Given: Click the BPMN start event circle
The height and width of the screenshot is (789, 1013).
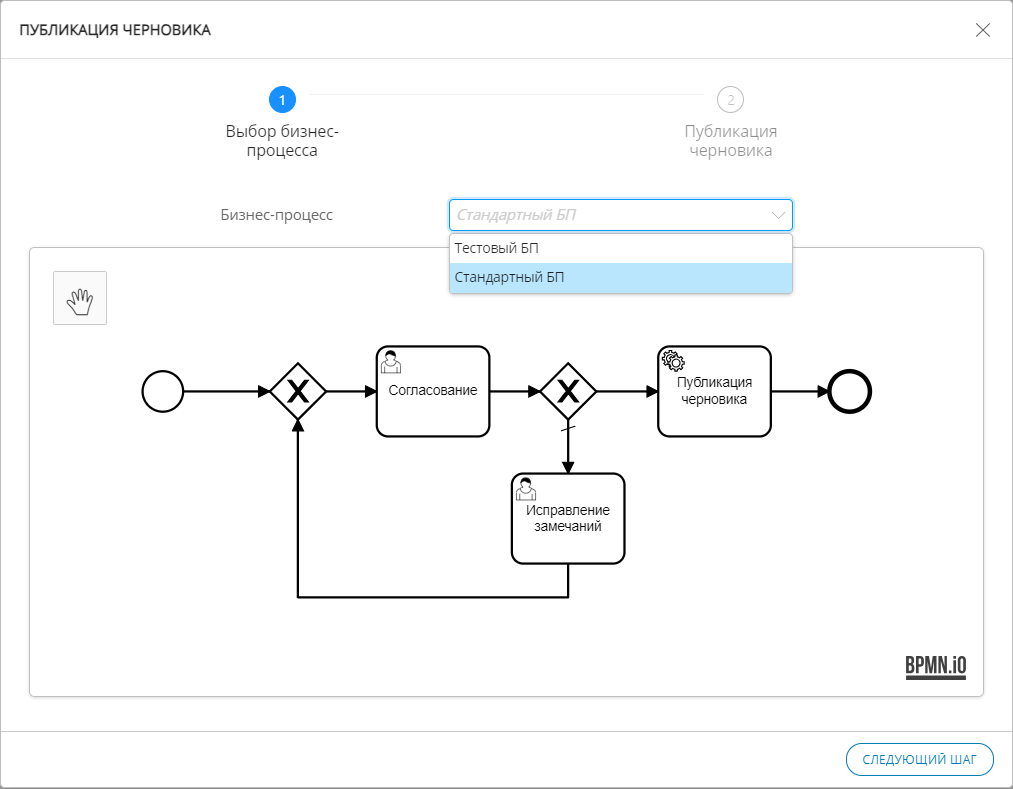Looking at the screenshot, I should tap(163, 391).
